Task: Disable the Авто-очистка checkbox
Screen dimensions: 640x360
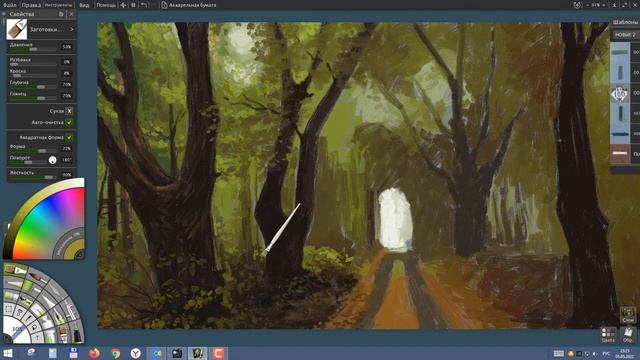Action: [69, 122]
